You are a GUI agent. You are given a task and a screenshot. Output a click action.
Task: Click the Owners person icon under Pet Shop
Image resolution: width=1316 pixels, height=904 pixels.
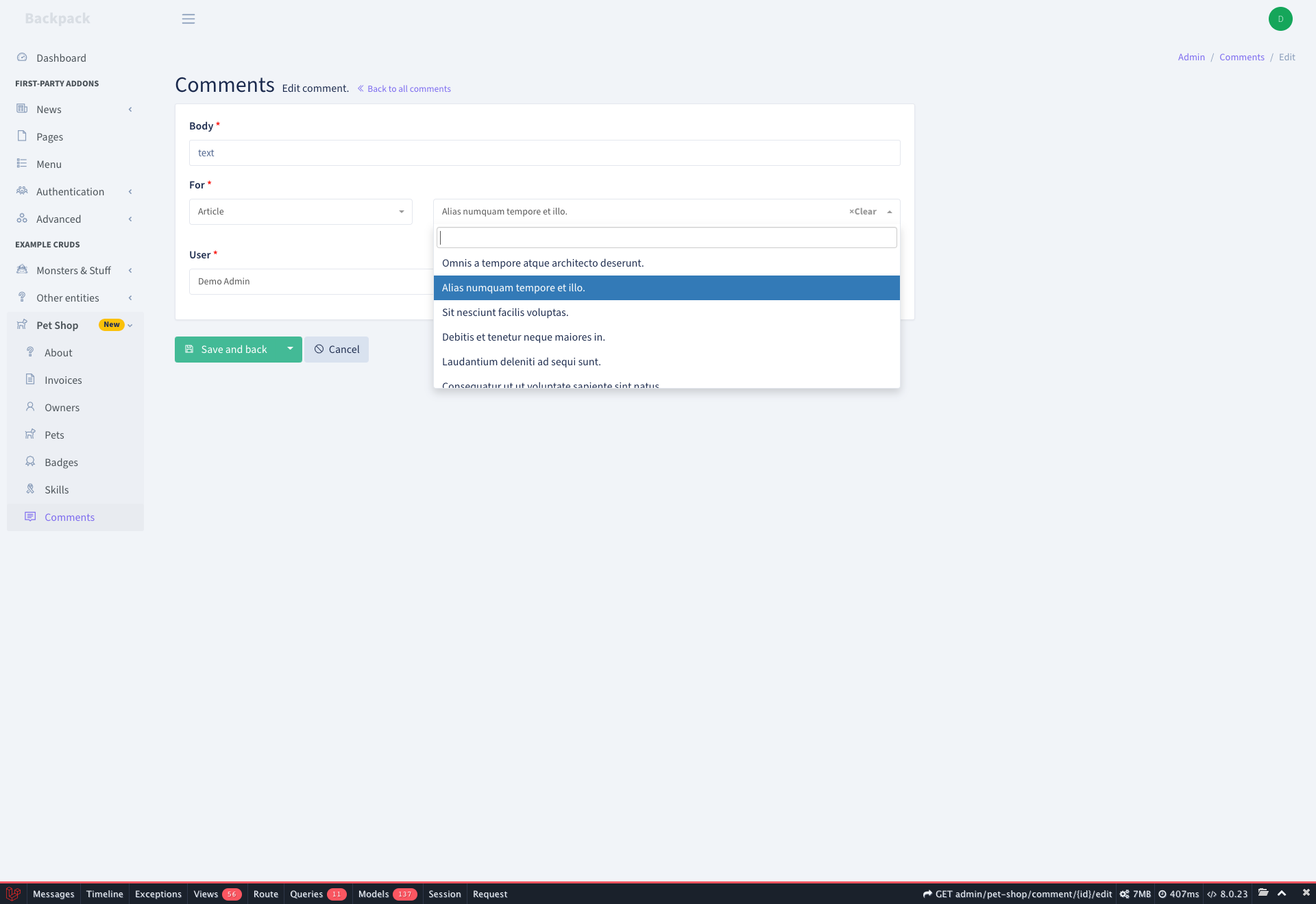(x=31, y=407)
